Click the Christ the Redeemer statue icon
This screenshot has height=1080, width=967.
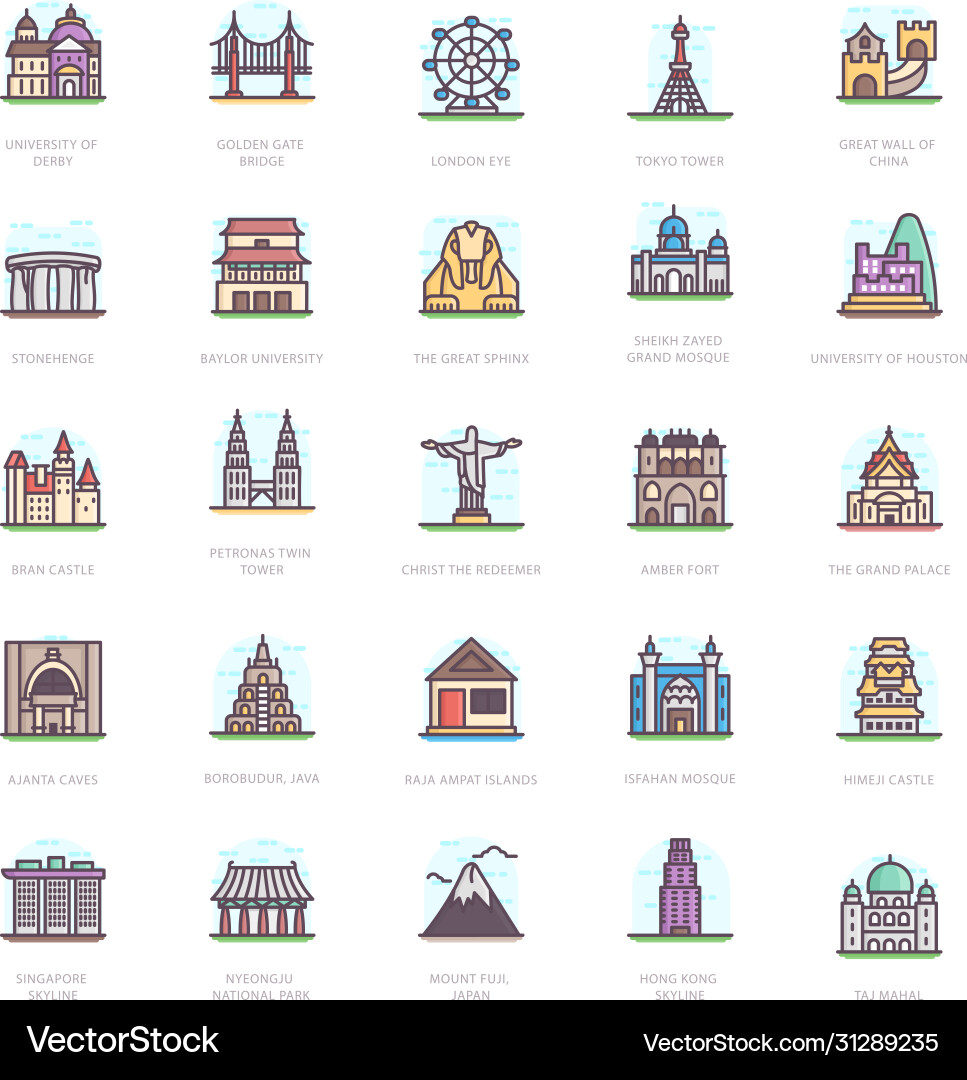(471, 475)
